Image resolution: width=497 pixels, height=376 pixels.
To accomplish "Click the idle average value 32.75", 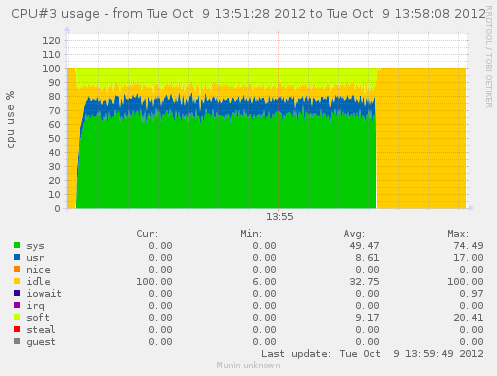I will pos(364,282).
